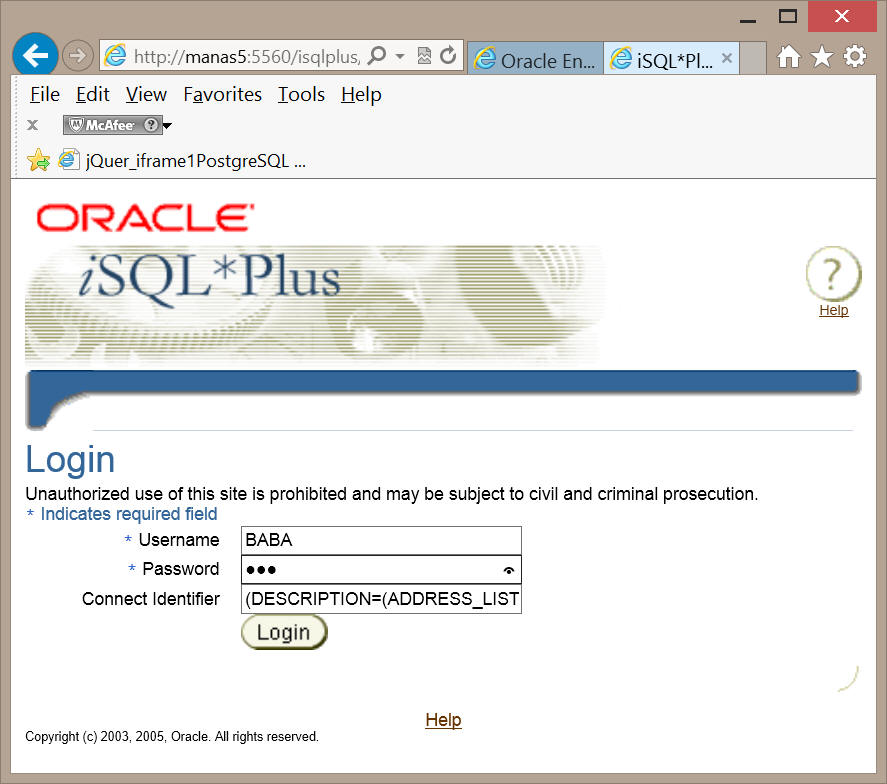Click the Login button
Image resolution: width=887 pixels, height=784 pixels.
coord(284,632)
